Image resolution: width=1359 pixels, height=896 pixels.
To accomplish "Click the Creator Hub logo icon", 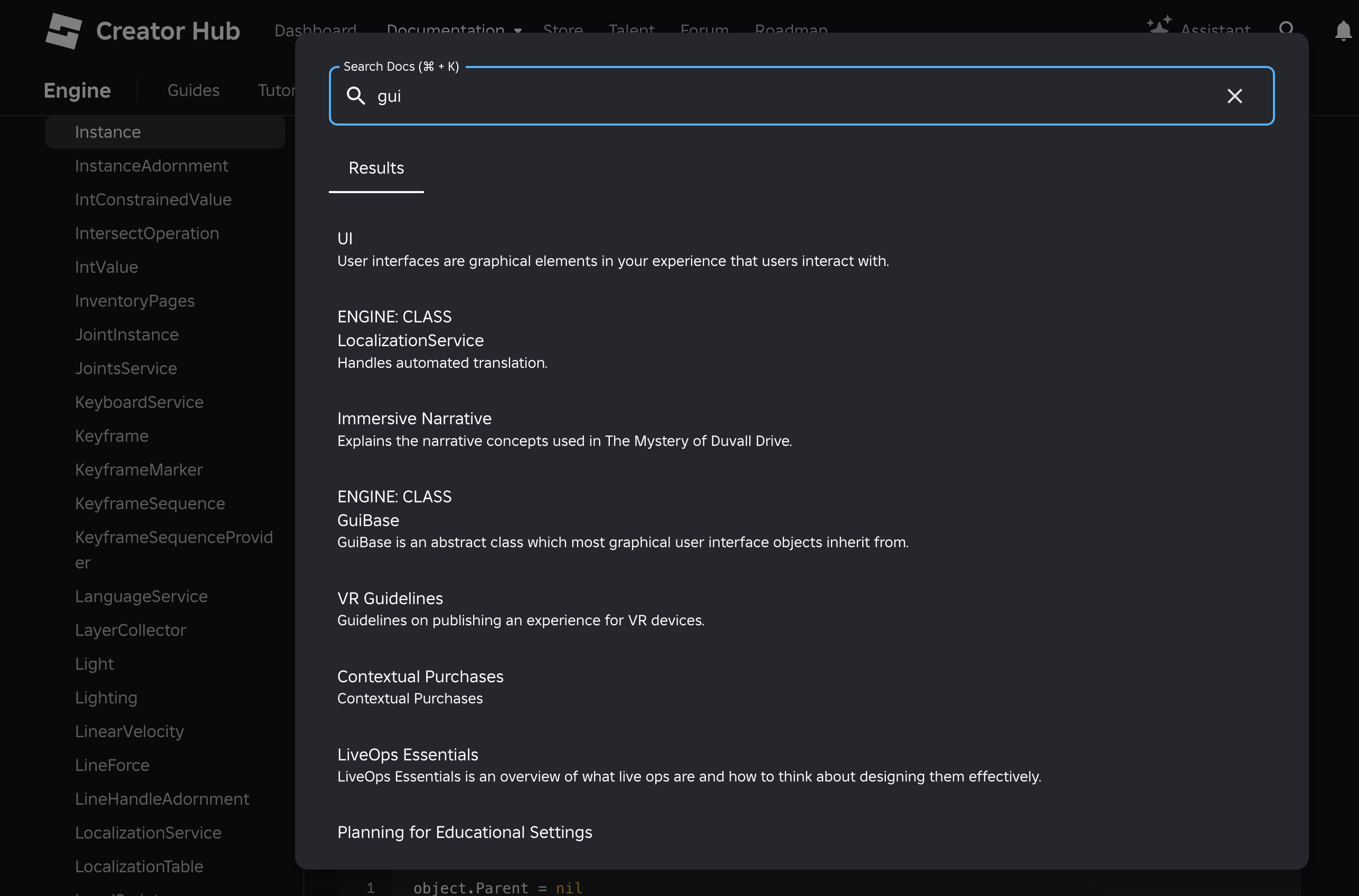I will point(63,31).
